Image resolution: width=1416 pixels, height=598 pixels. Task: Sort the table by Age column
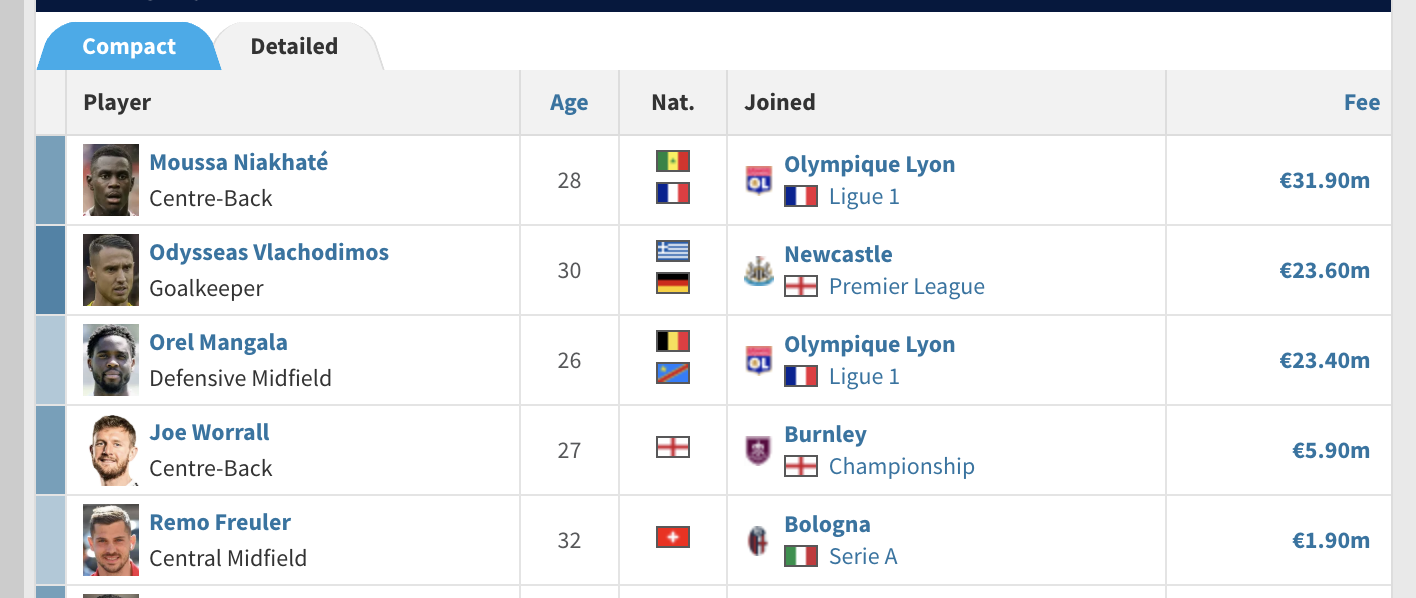tap(569, 102)
